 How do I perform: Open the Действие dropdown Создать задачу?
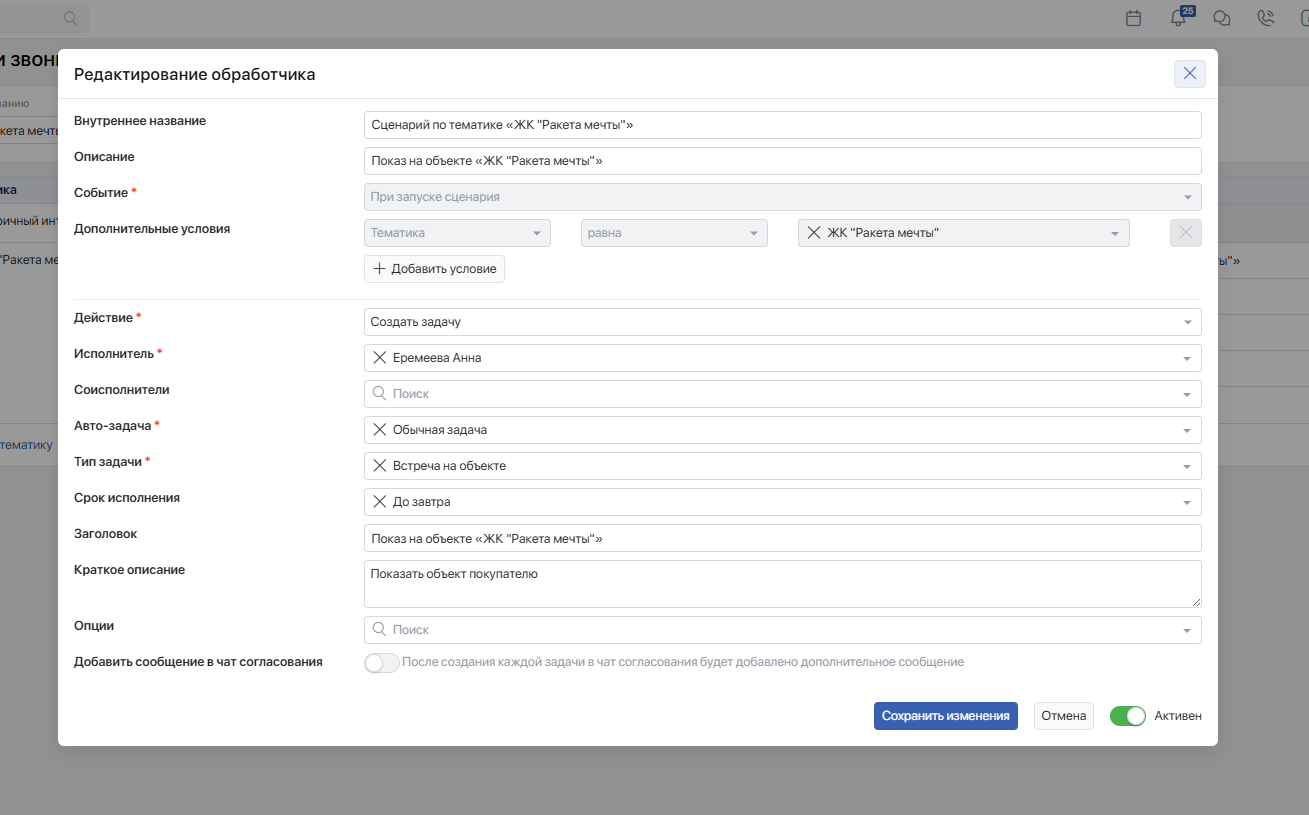[x=783, y=322]
